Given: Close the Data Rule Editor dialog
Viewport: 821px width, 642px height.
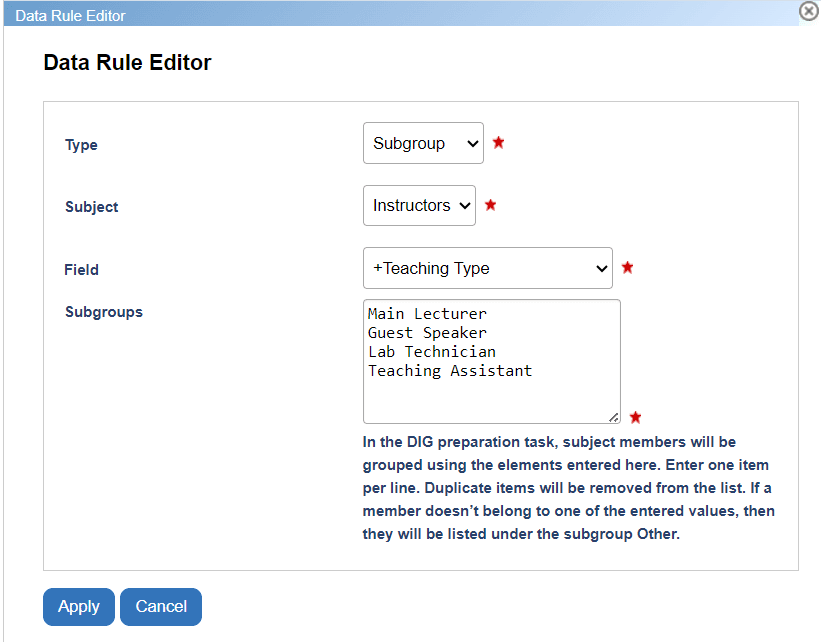Looking at the screenshot, I should pos(809,11).
